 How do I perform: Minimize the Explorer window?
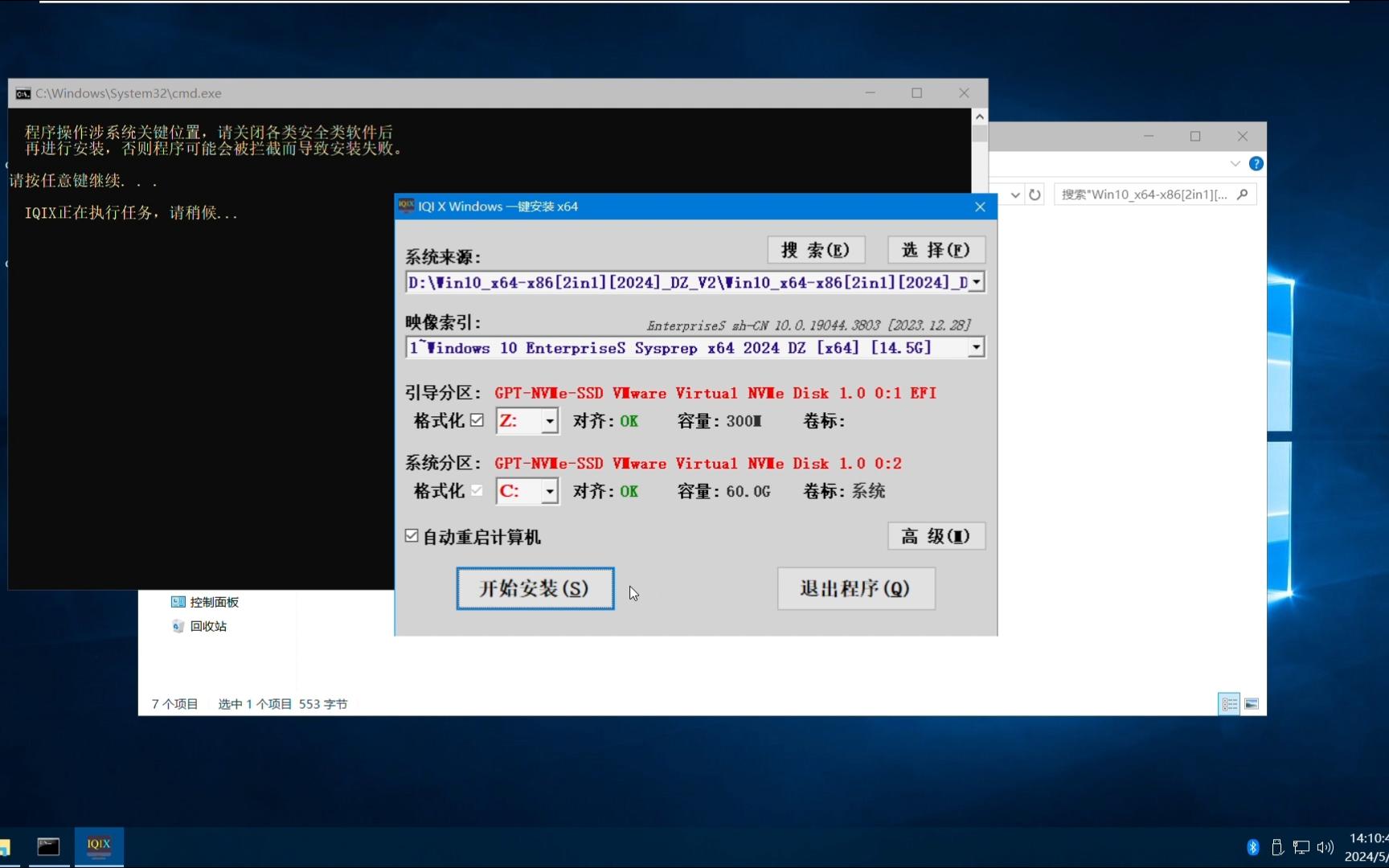(1149, 137)
